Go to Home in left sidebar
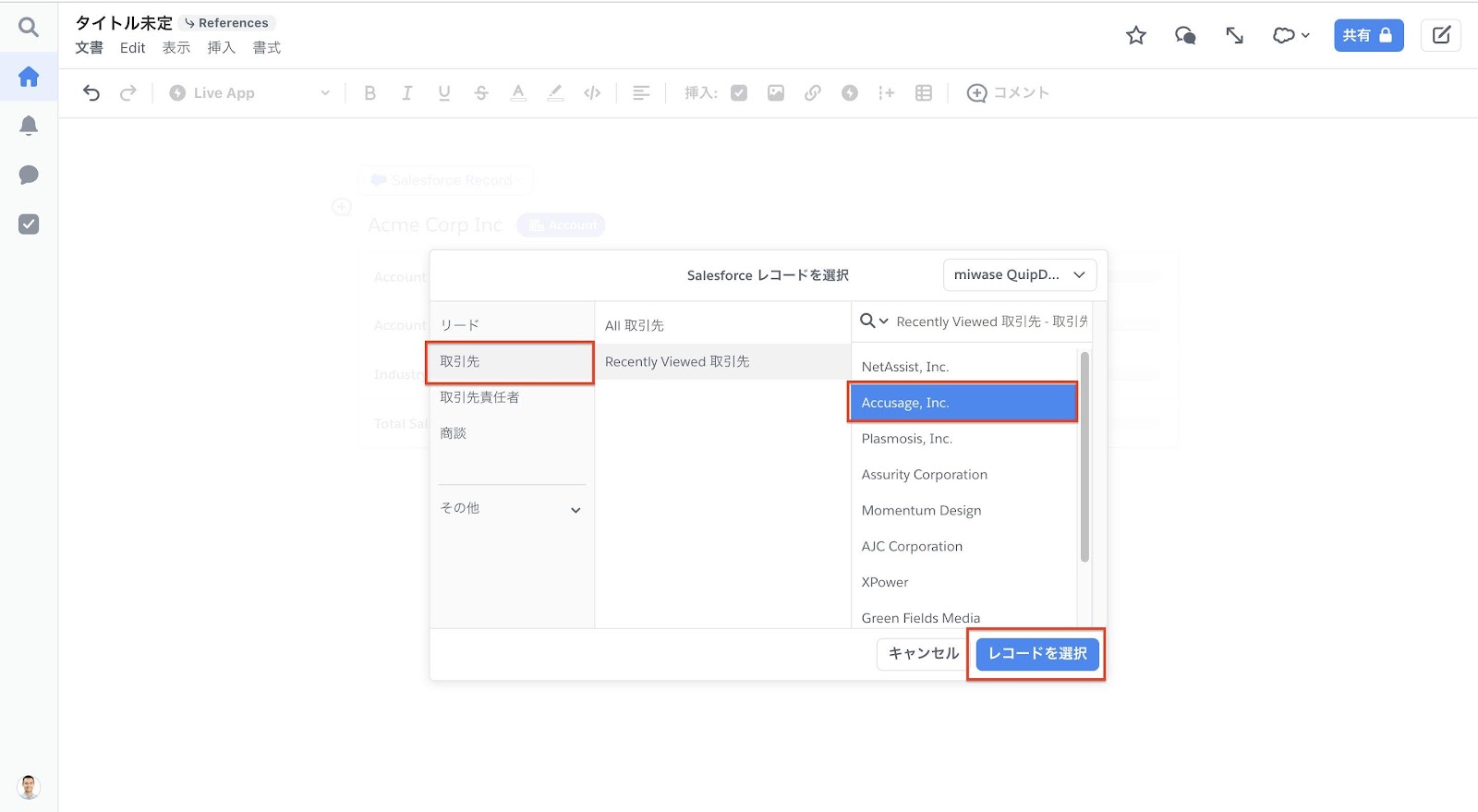1478x812 pixels. point(29,76)
